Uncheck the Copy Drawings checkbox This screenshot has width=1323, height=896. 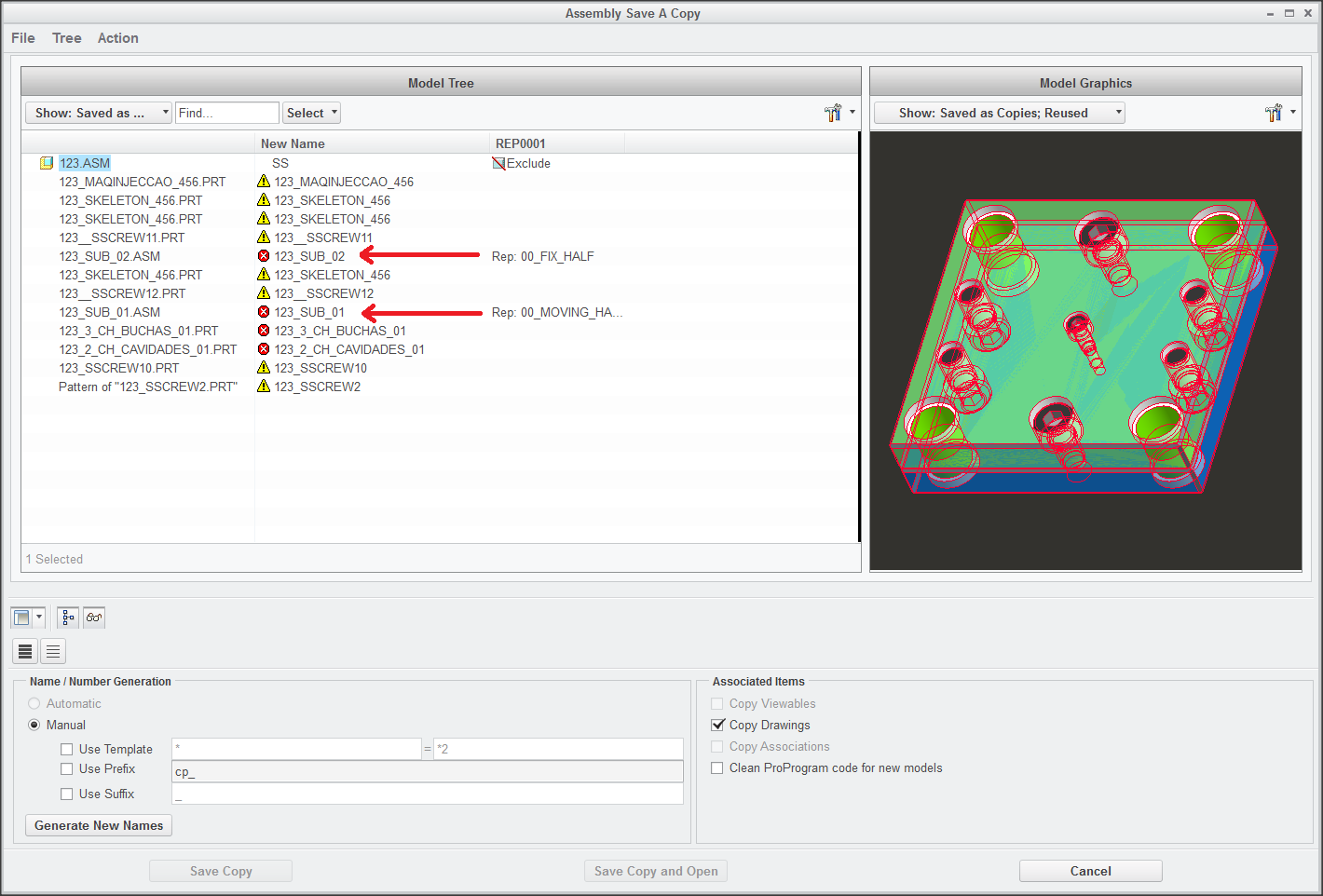[x=717, y=725]
